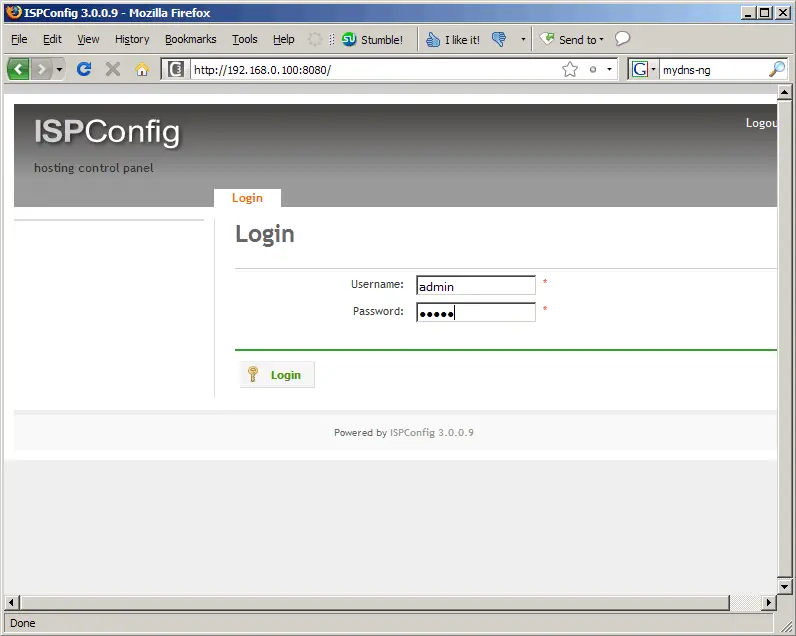Viewport: 796px width, 636px height.
Task: Click the horizontal scrollbar right arrow
Action: pyautogui.click(x=769, y=602)
